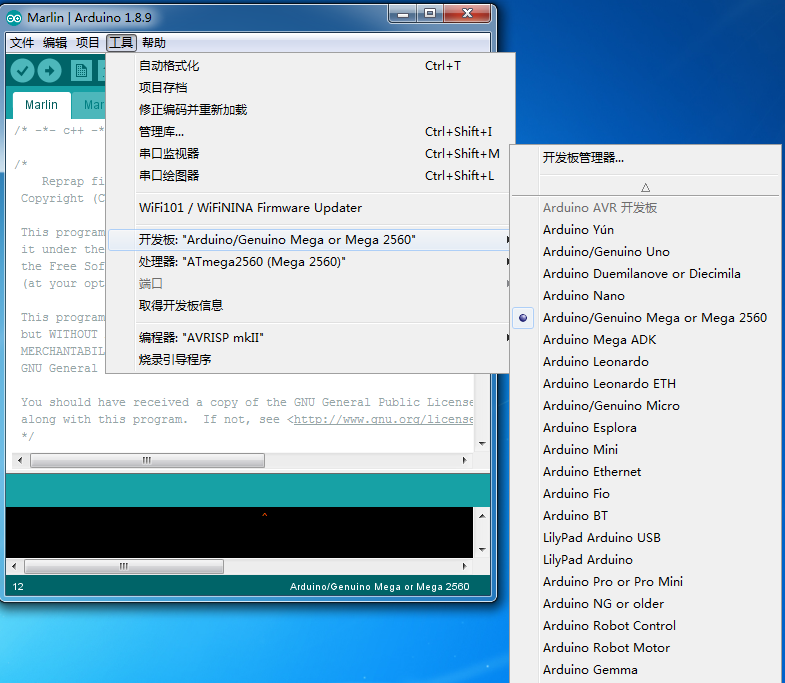785x683 pixels.
Task: Select the Marlin tab
Action: [x=42, y=105]
